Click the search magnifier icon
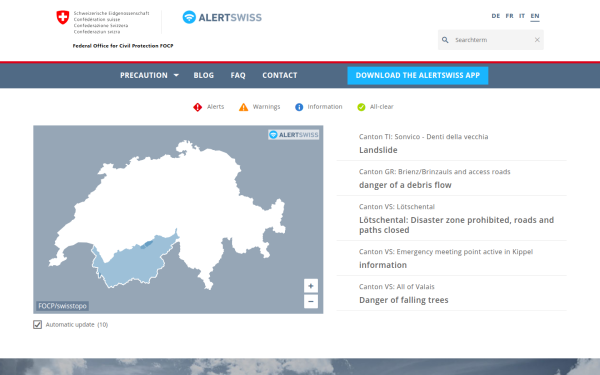Screen dimensions: 600x375 [x=445, y=40]
